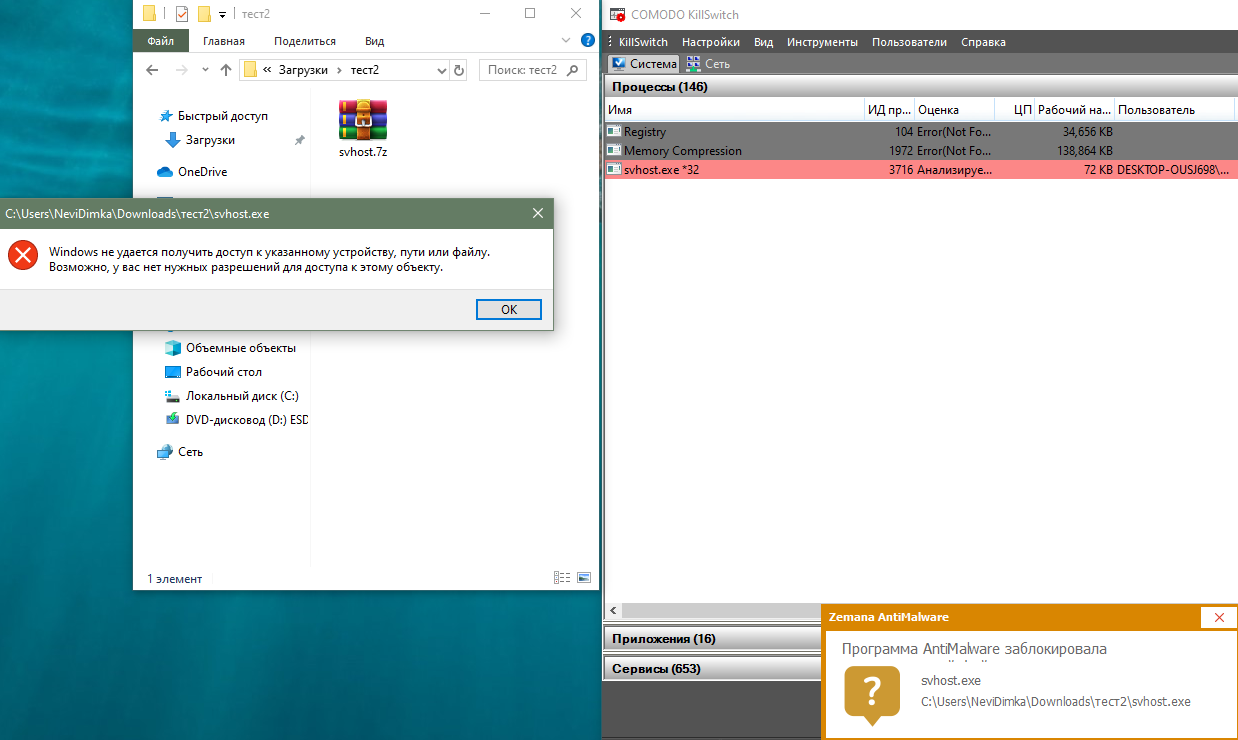
Task: Open the quick access toolbar customize dropdown
Action: pos(222,15)
